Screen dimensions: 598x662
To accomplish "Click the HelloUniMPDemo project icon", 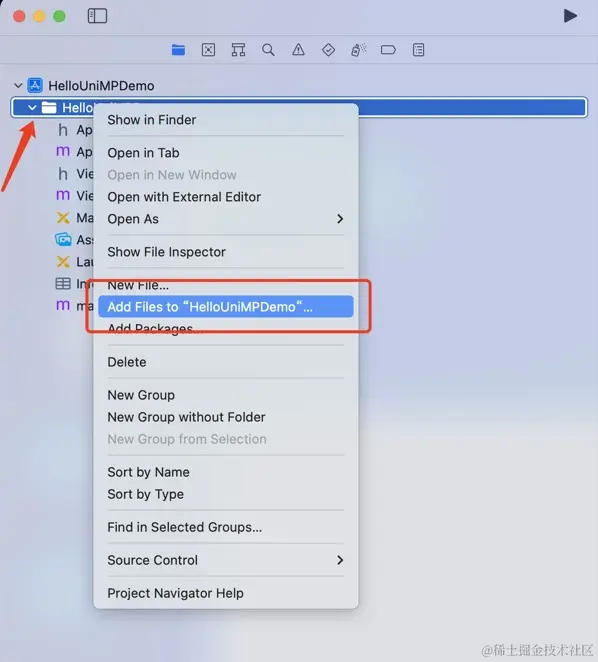I will tap(35, 85).
